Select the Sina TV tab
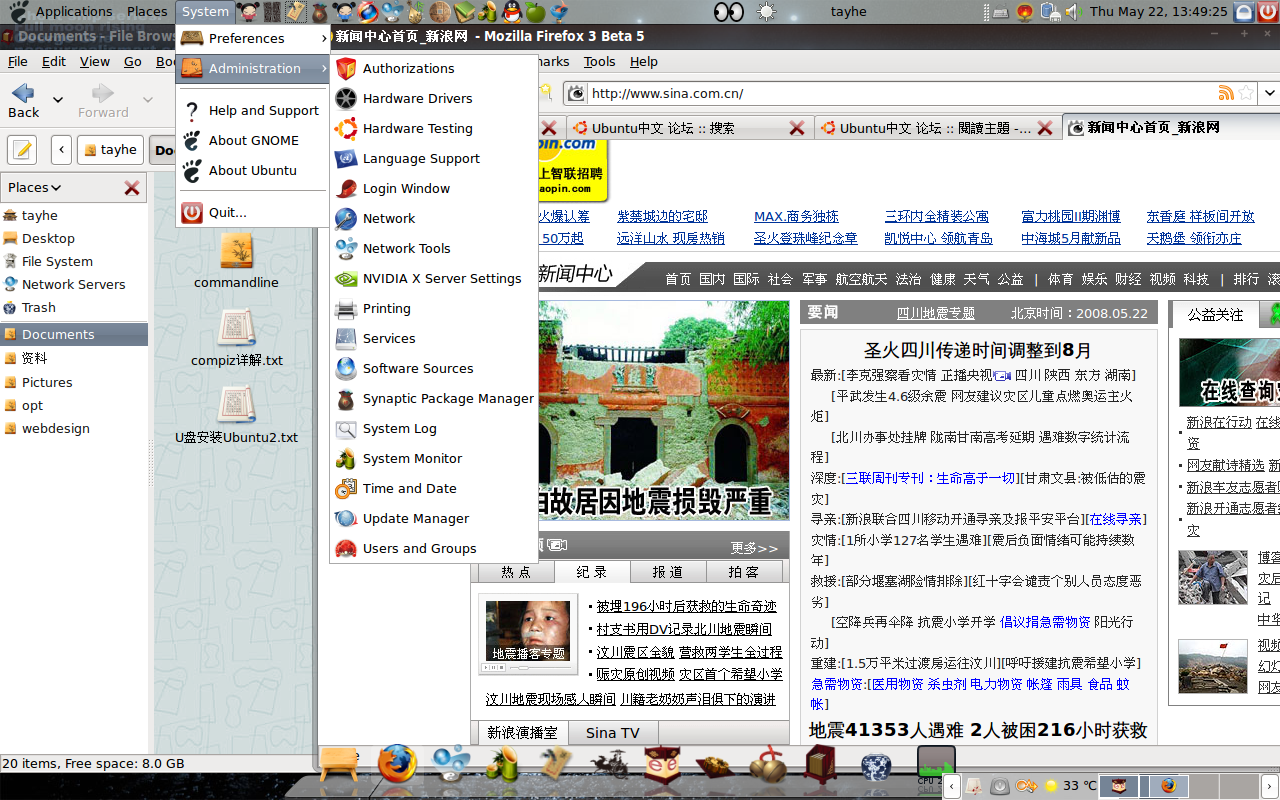 613,733
